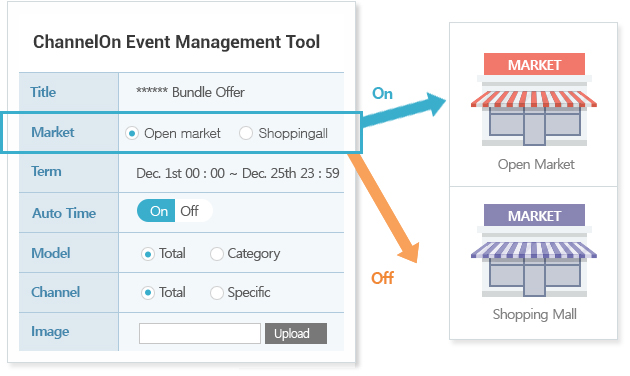Click the Auto Time row label

(x=64, y=213)
